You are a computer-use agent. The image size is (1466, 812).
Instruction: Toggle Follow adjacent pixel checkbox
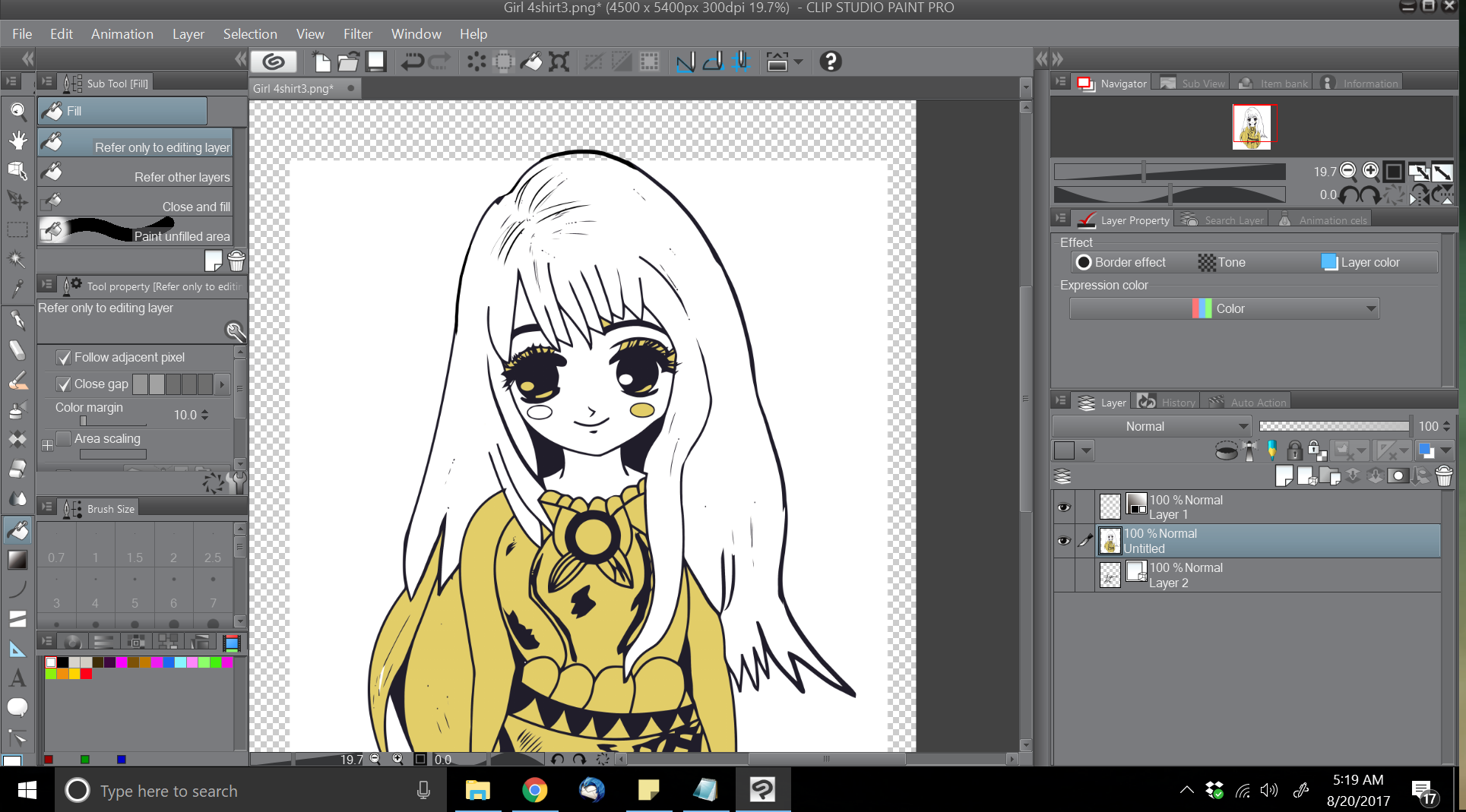click(64, 357)
